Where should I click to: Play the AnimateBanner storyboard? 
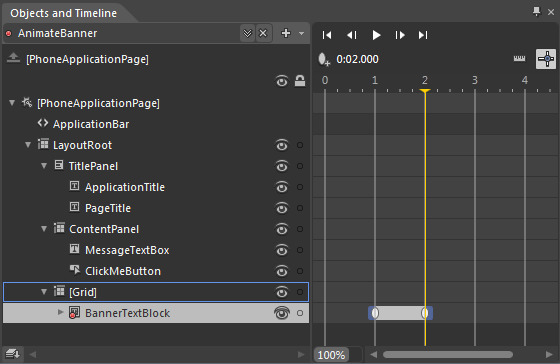pos(376,35)
